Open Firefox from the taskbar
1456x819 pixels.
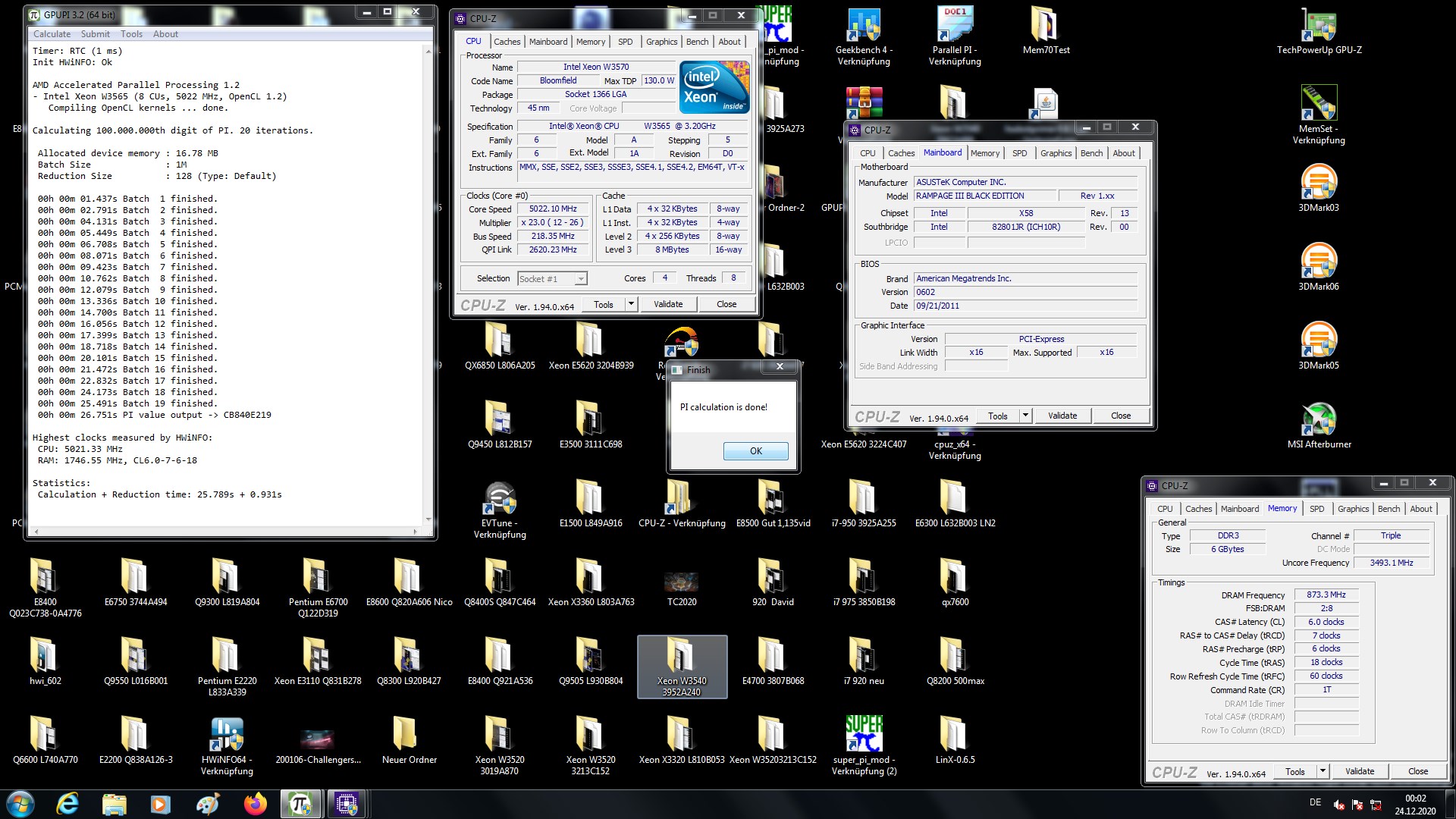[x=255, y=804]
